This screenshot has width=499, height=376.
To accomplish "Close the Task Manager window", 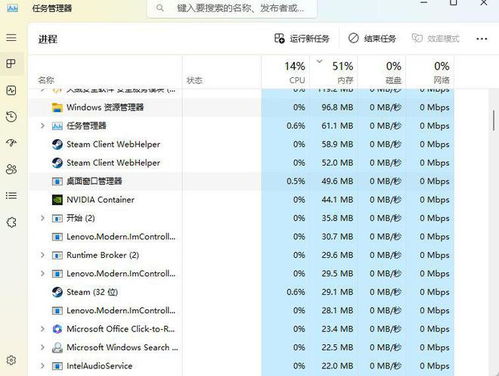I will pyautogui.click(x=484, y=3).
